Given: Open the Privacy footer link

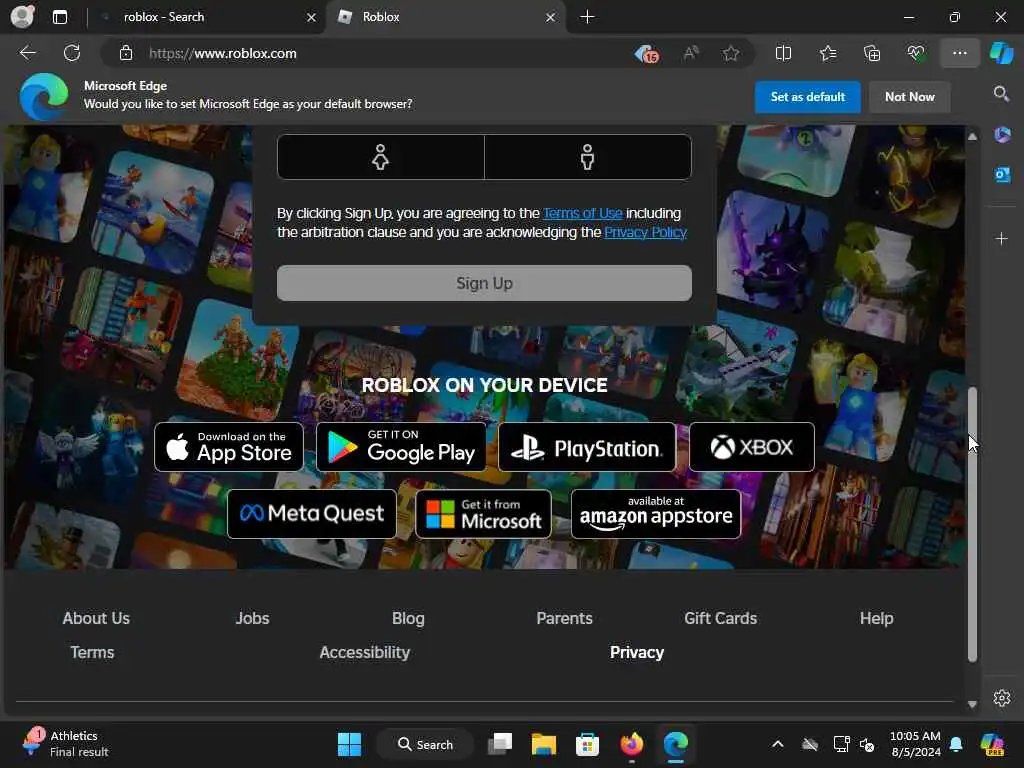Looking at the screenshot, I should tap(637, 652).
